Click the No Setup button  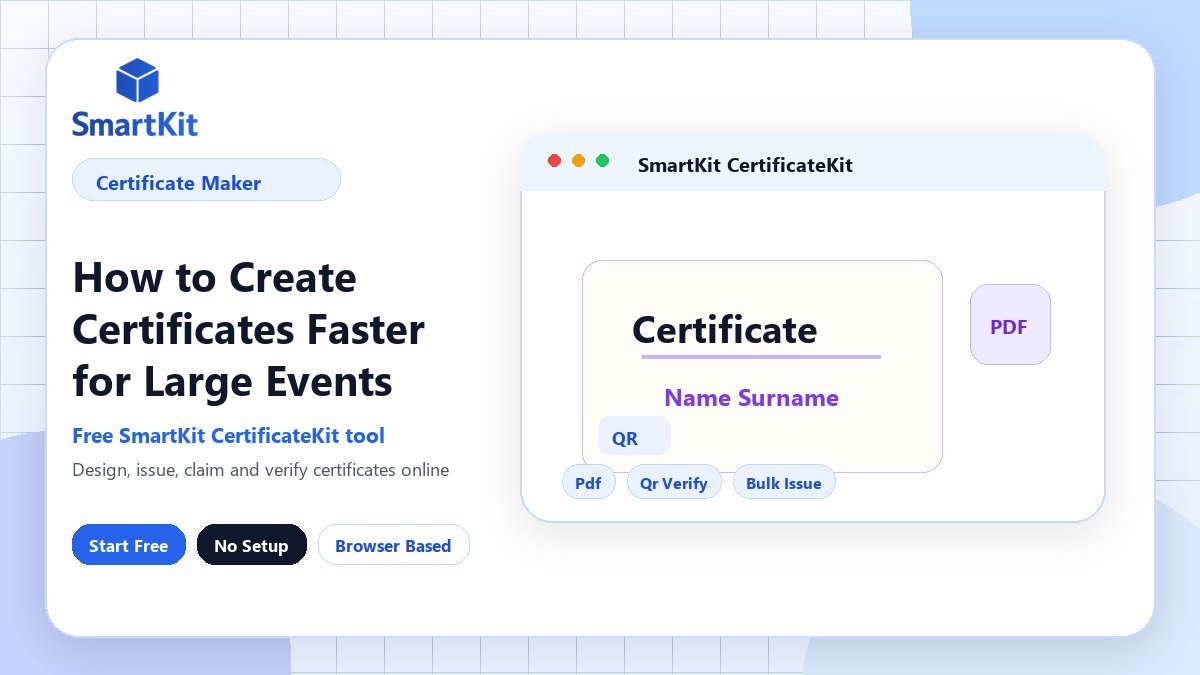251,545
